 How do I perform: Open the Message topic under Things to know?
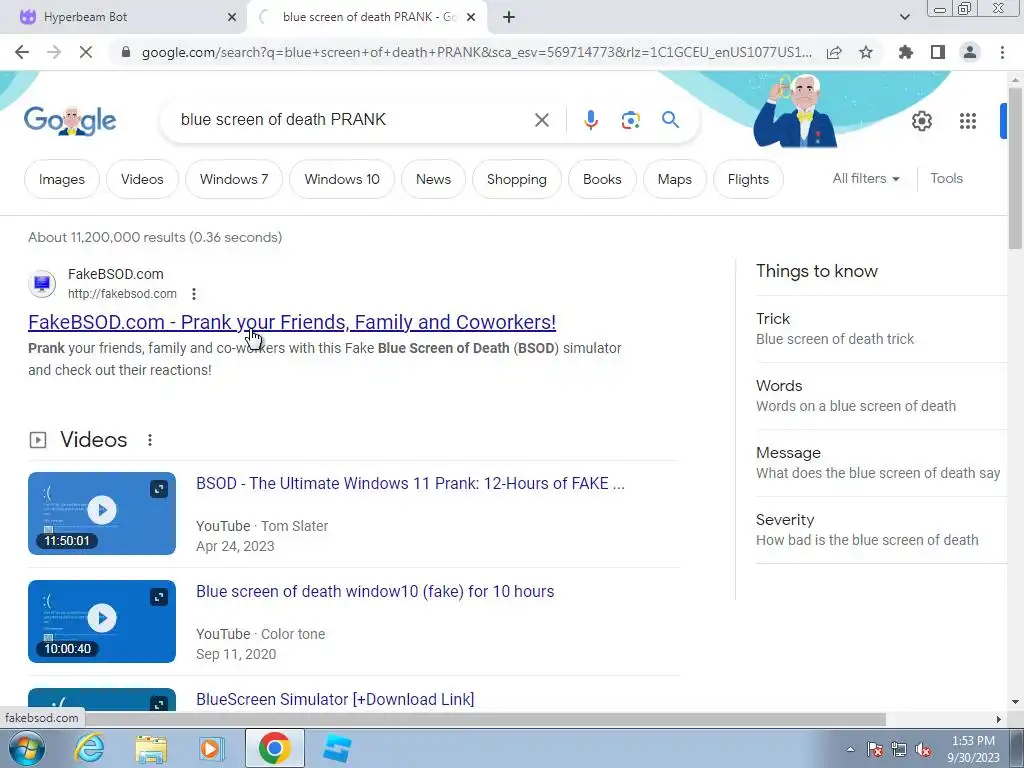pos(881,462)
